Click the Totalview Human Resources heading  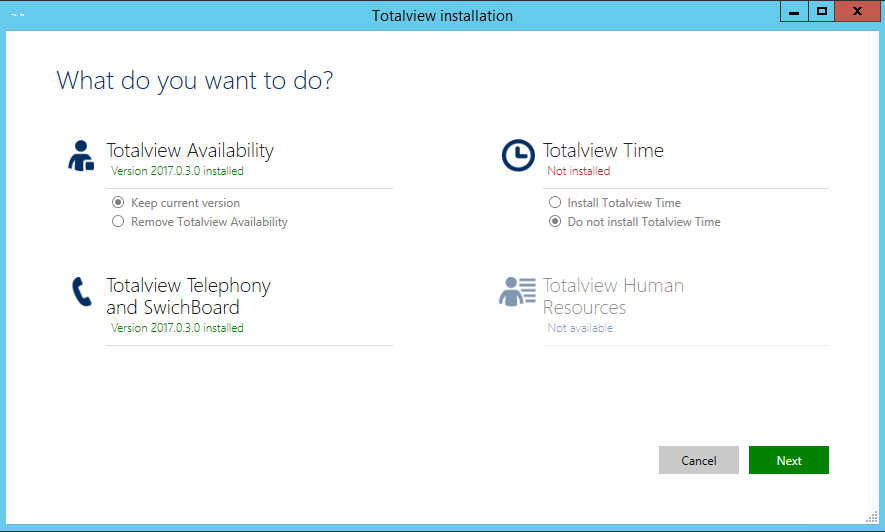(x=613, y=296)
